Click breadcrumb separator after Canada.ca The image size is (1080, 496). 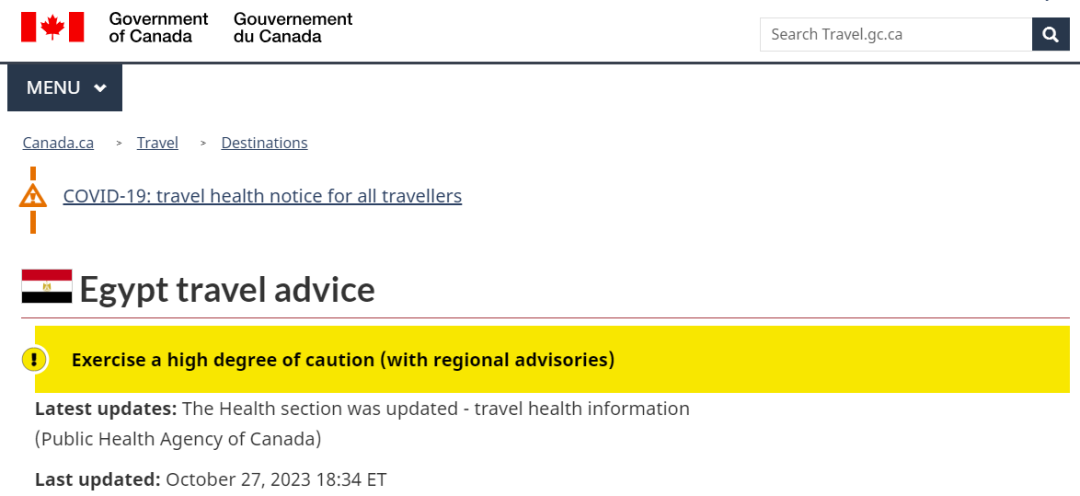pos(119,143)
